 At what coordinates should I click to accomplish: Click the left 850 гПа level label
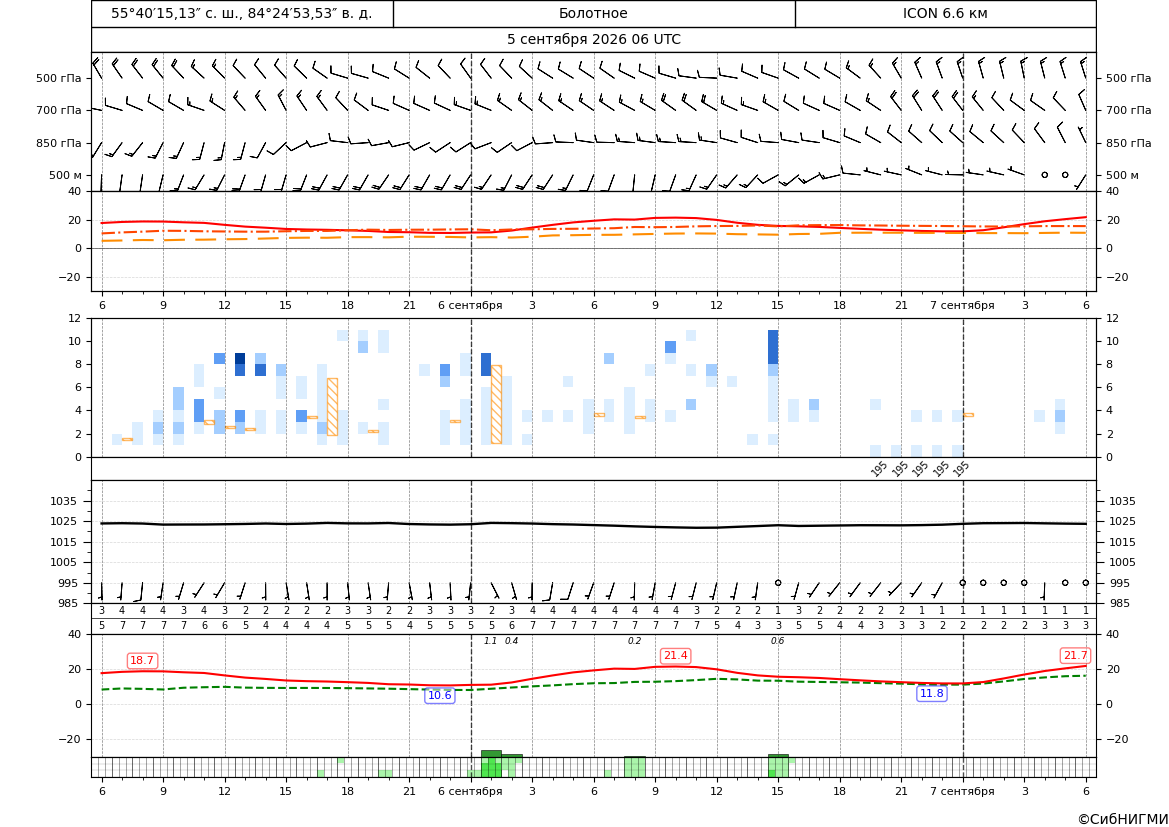pyautogui.click(x=59, y=143)
